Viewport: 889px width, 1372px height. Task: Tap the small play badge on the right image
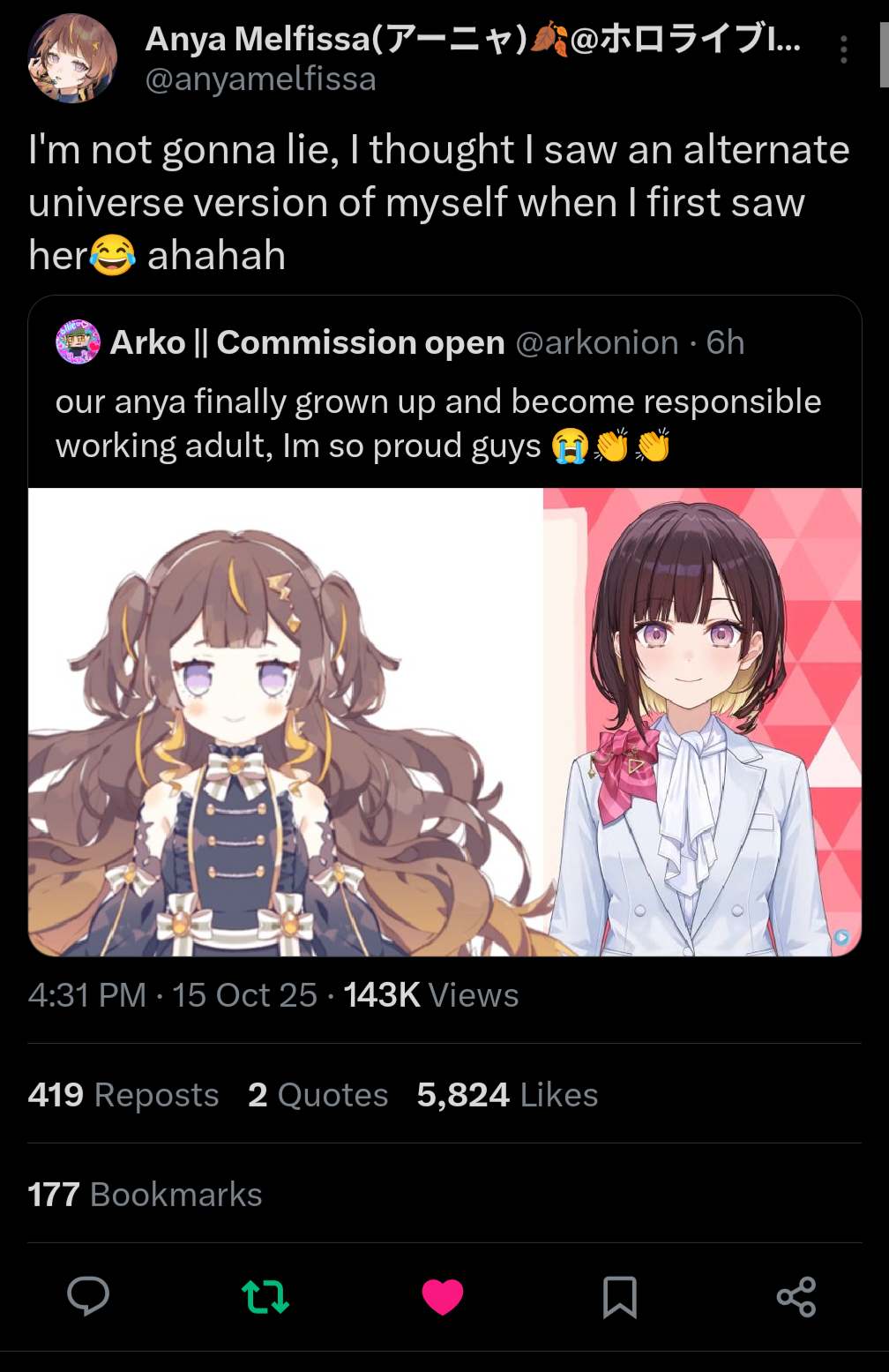pyautogui.click(x=841, y=937)
